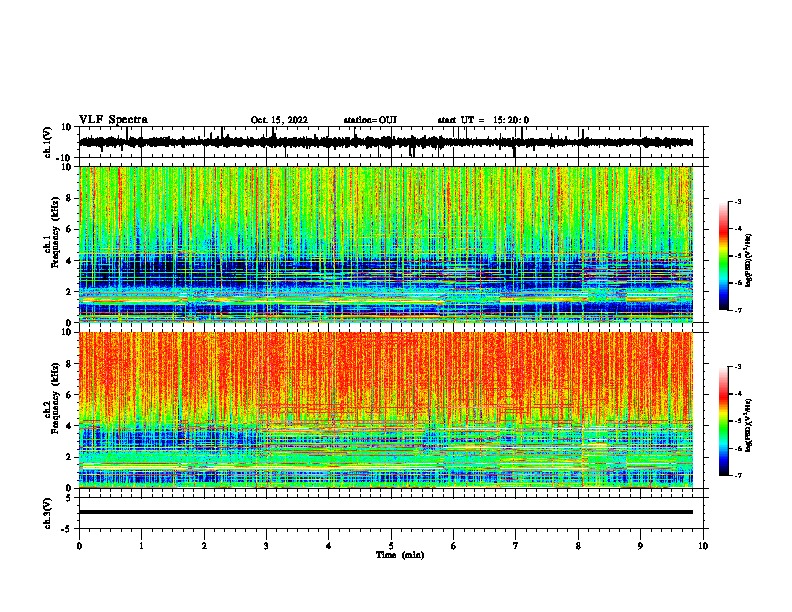Click the "5" tick on ch.3(V) axis
Viewport: 792px width, 612px height.
pos(70,497)
